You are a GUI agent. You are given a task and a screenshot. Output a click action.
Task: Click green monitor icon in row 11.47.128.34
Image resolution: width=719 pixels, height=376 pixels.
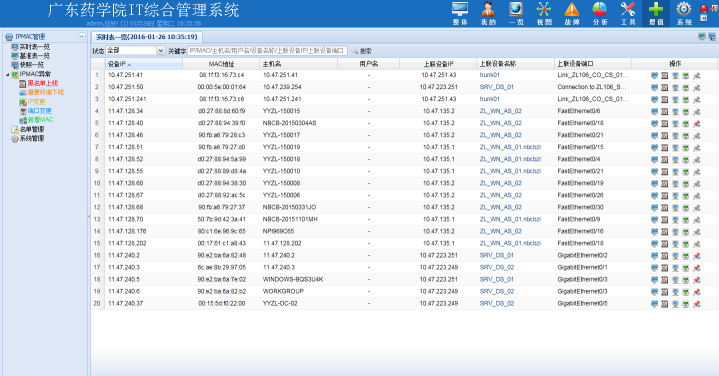click(686, 111)
